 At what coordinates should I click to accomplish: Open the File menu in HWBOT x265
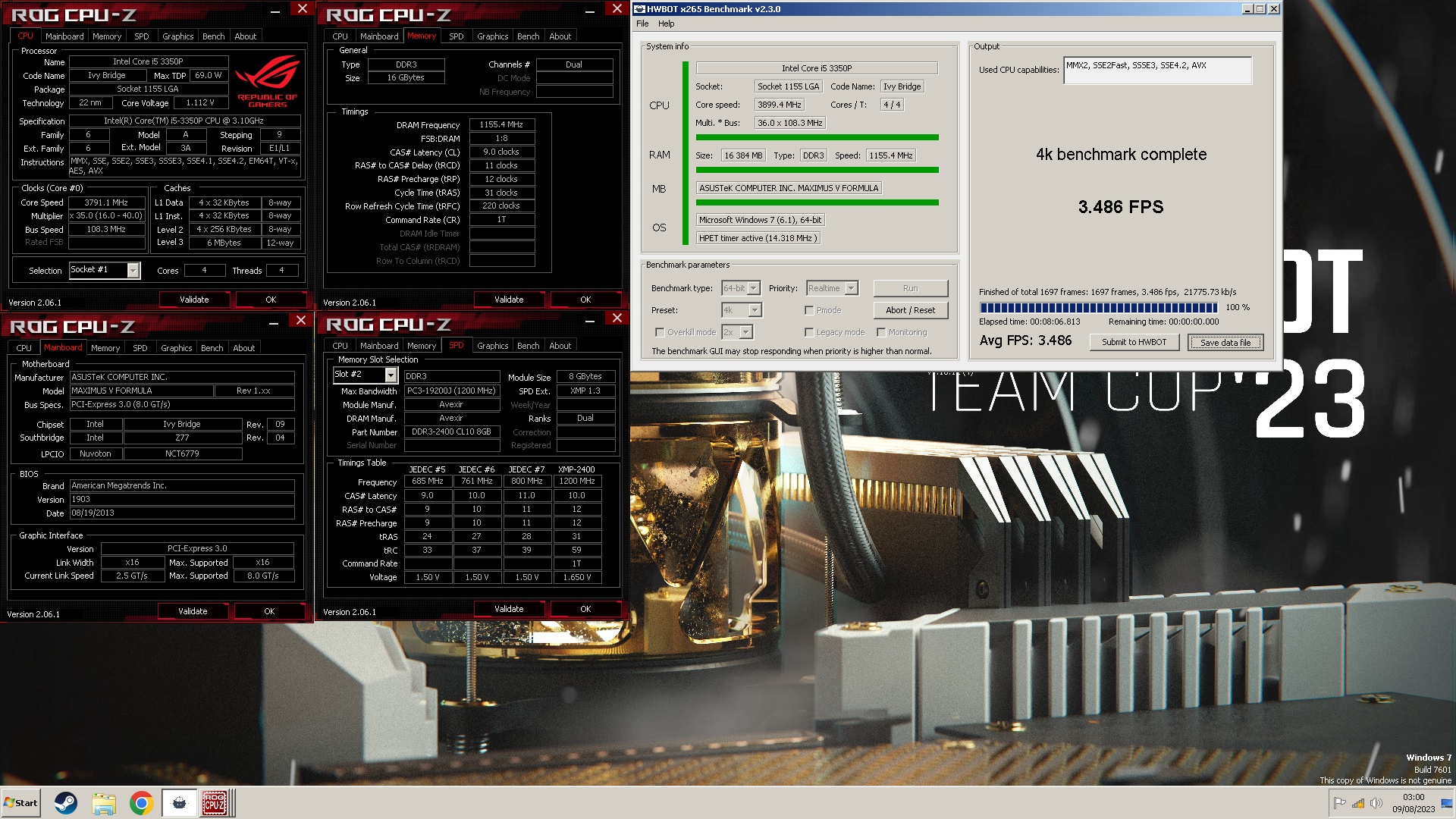[642, 24]
